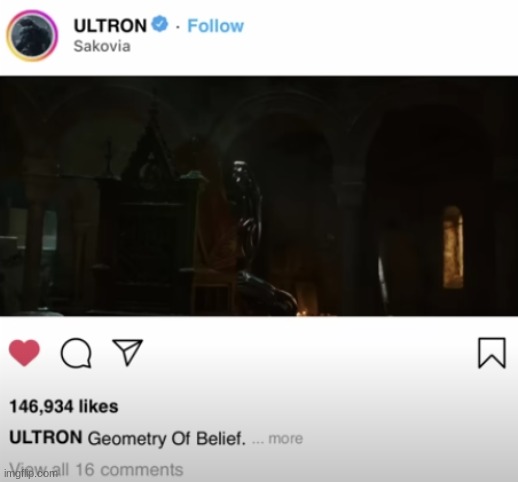
Task: Follow the ULTRON account
Action: click(215, 26)
